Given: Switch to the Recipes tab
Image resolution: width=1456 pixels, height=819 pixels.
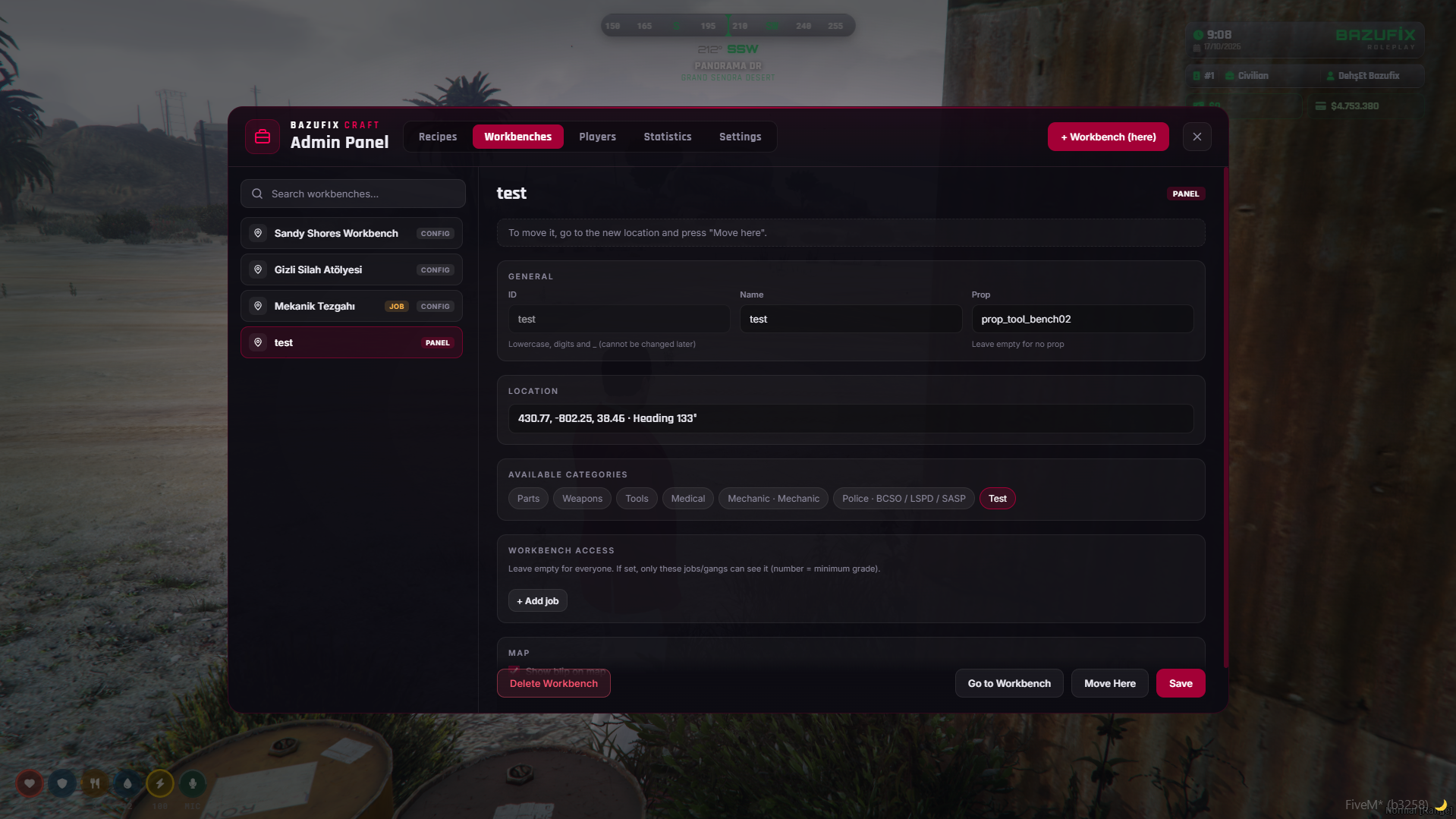Looking at the screenshot, I should pyautogui.click(x=438, y=137).
